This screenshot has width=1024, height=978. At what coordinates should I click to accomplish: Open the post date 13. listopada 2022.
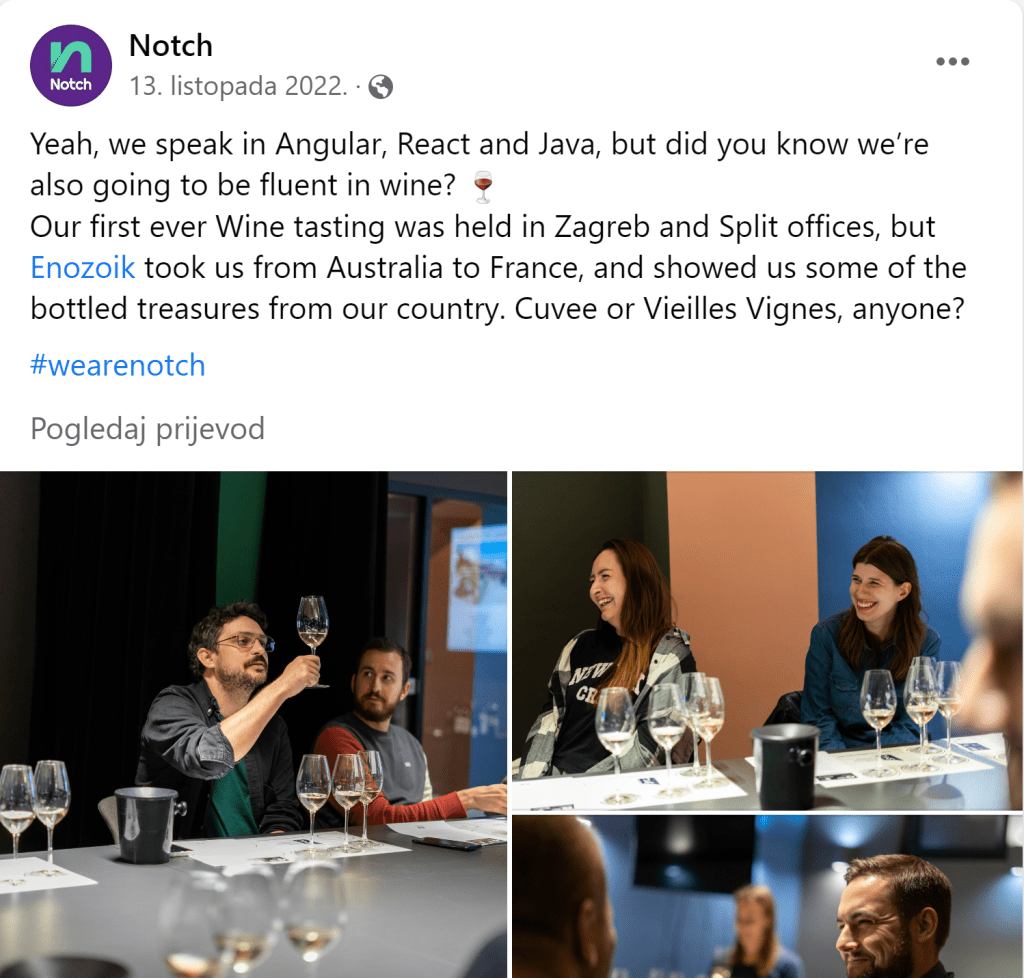click(238, 86)
